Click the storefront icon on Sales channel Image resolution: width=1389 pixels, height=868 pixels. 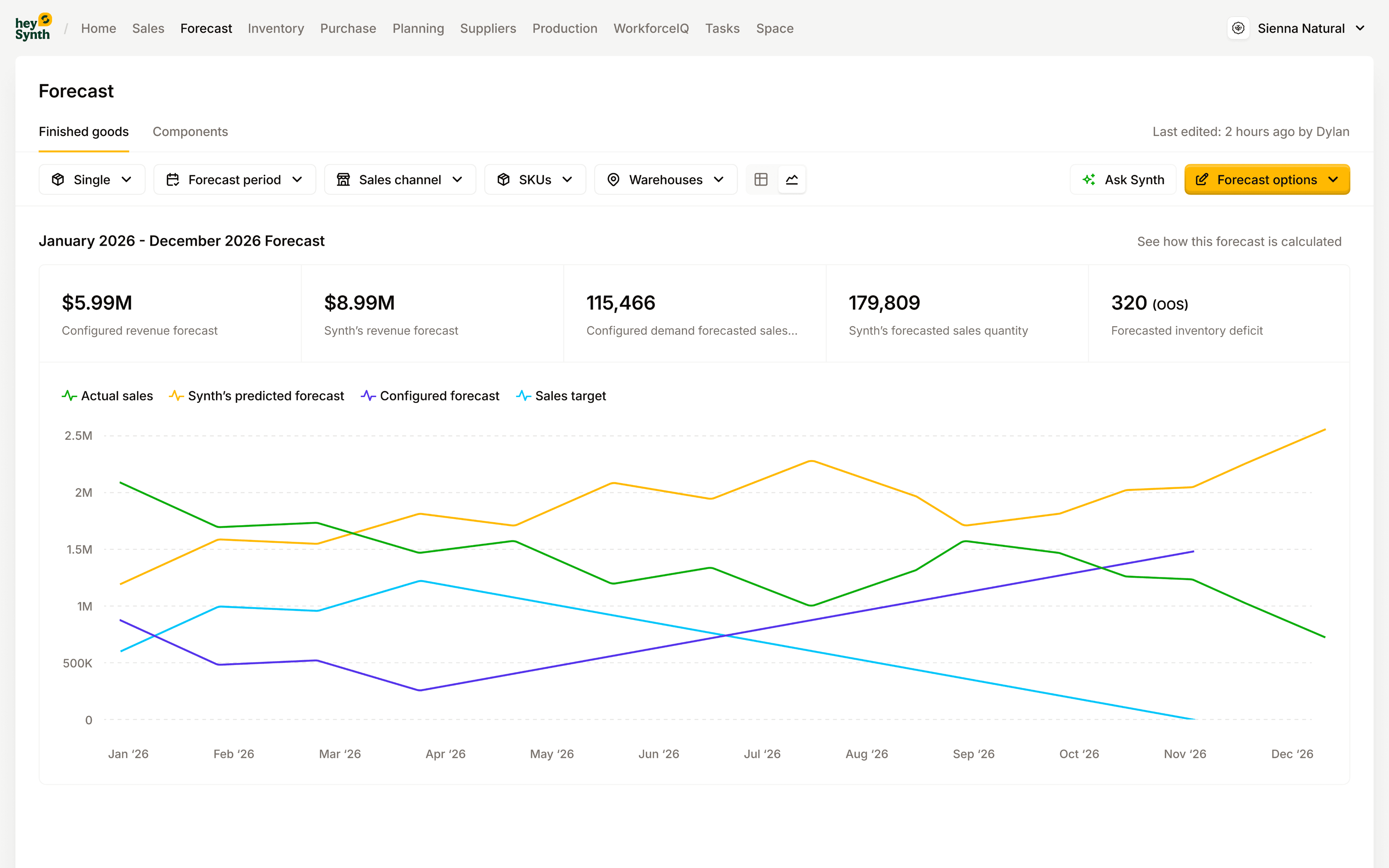(343, 180)
